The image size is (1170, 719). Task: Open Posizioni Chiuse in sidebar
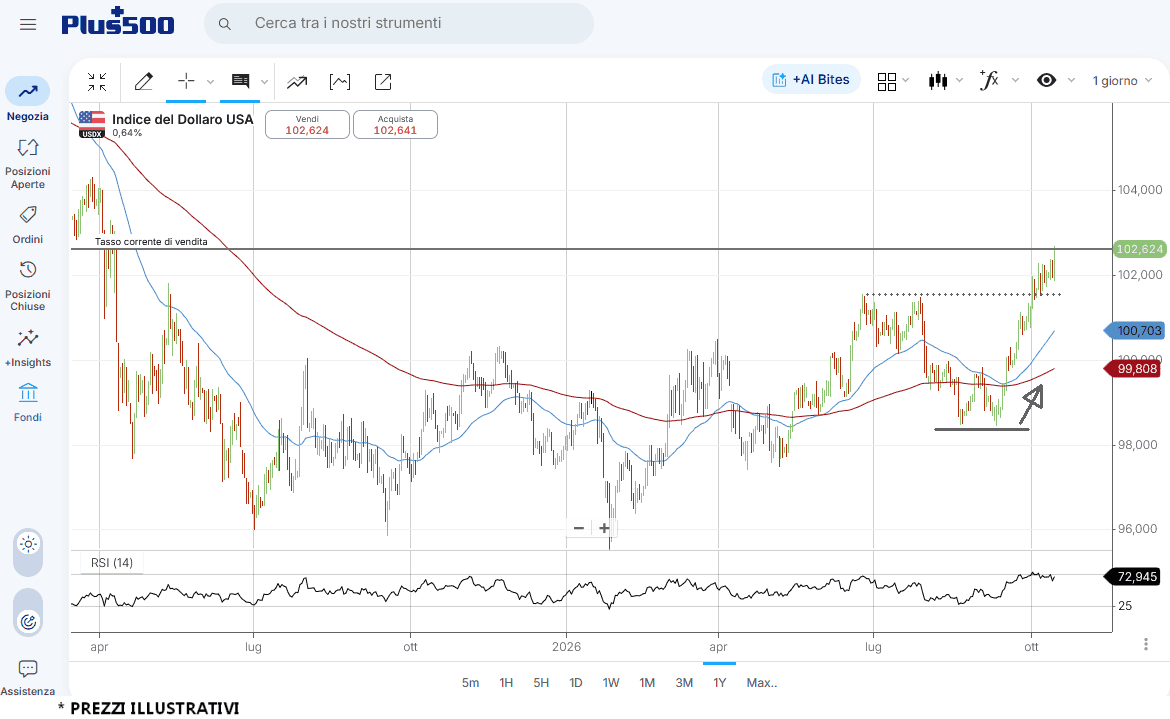[28, 286]
